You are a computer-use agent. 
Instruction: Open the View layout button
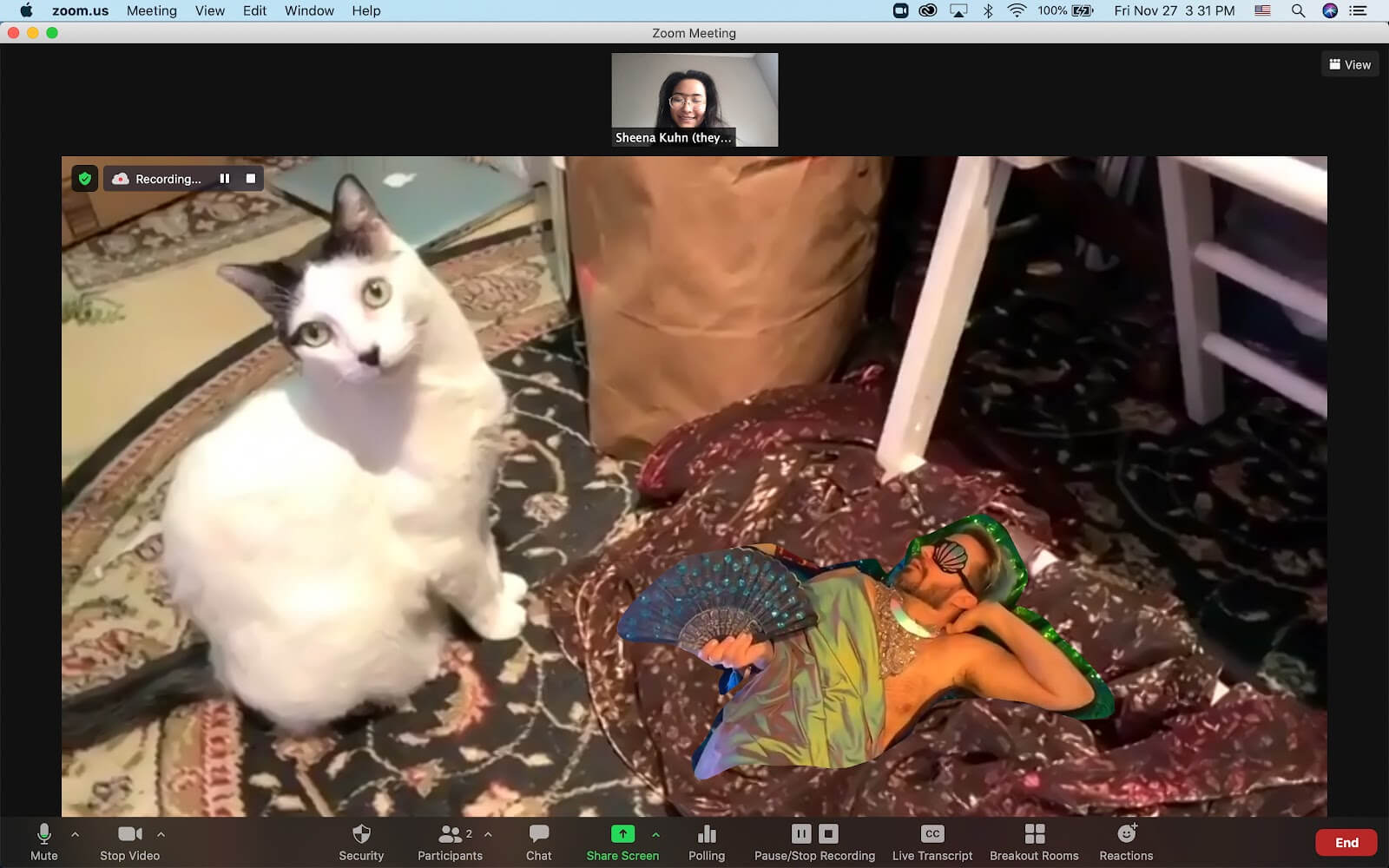click(1350, 64)
